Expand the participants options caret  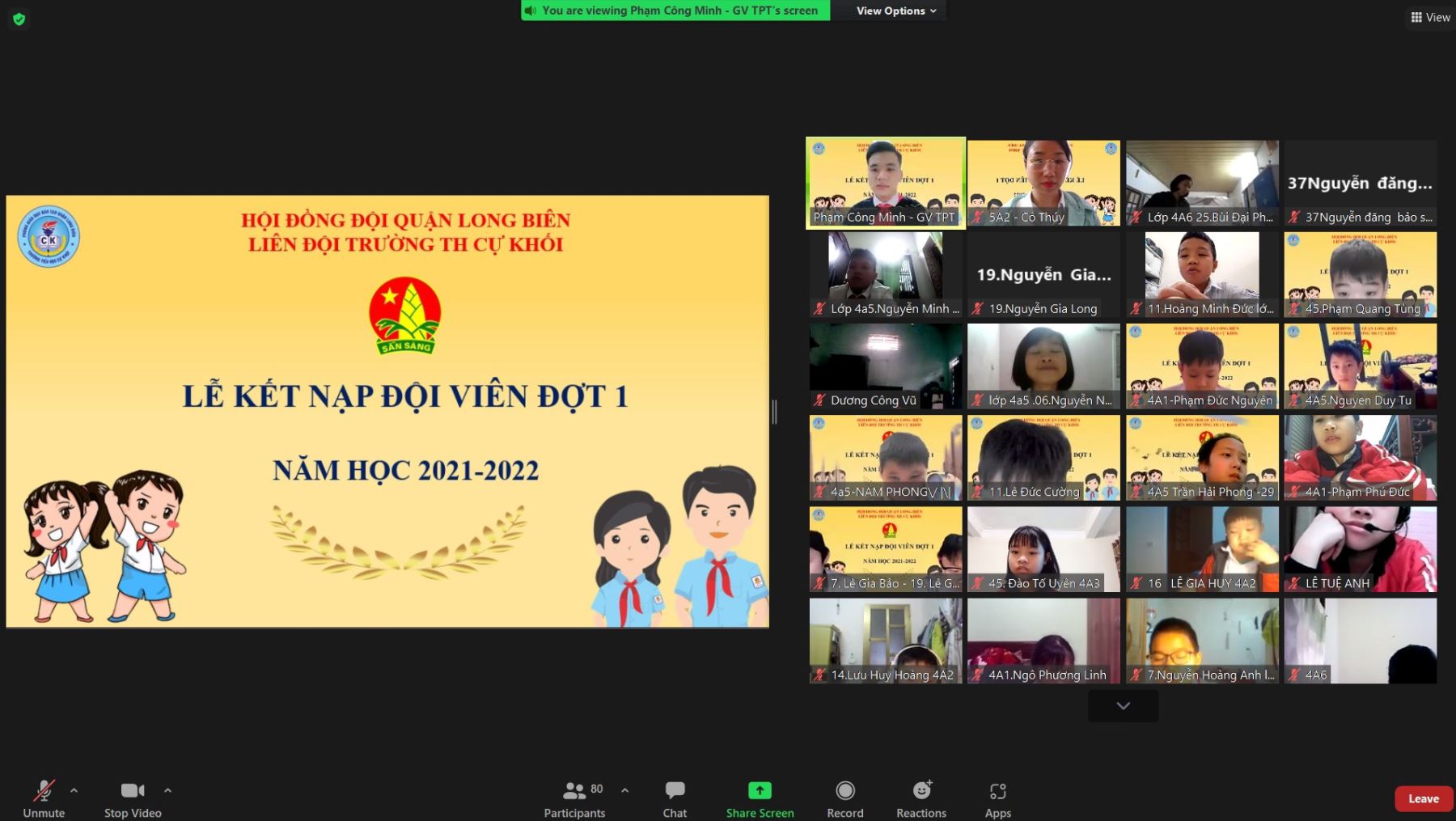point(624,790)
